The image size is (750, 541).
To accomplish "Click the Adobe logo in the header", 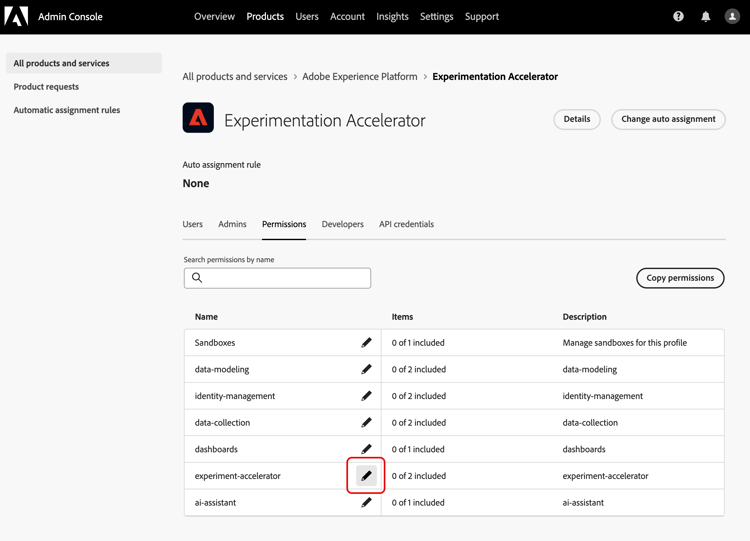I will tap(16, 16).
